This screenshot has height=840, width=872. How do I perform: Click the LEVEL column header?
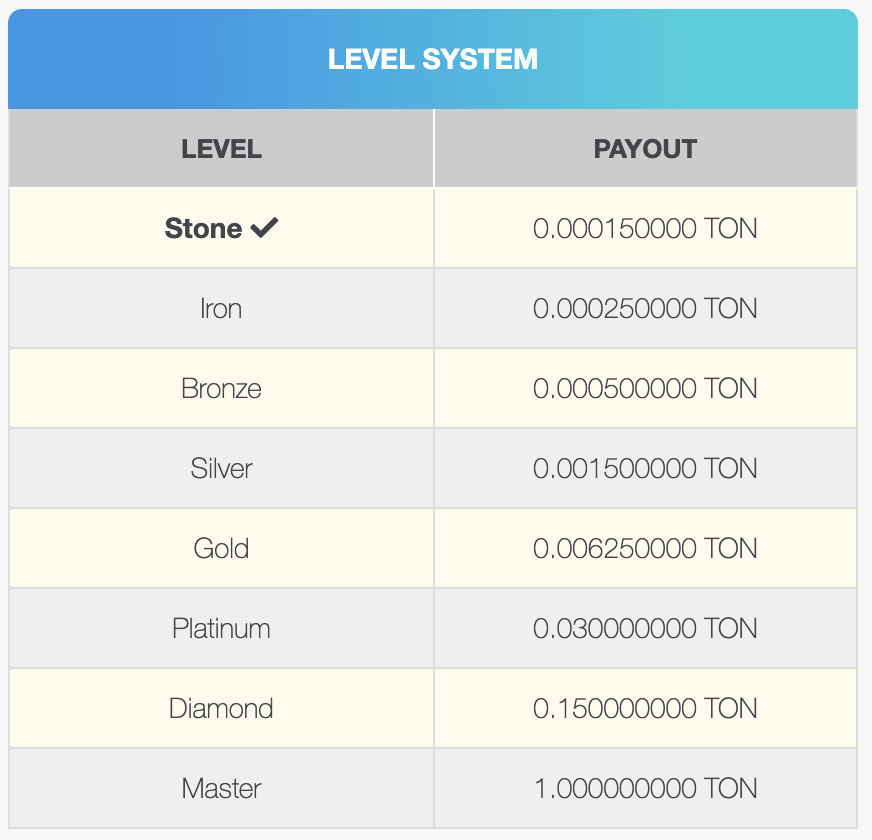click(221, 149)
